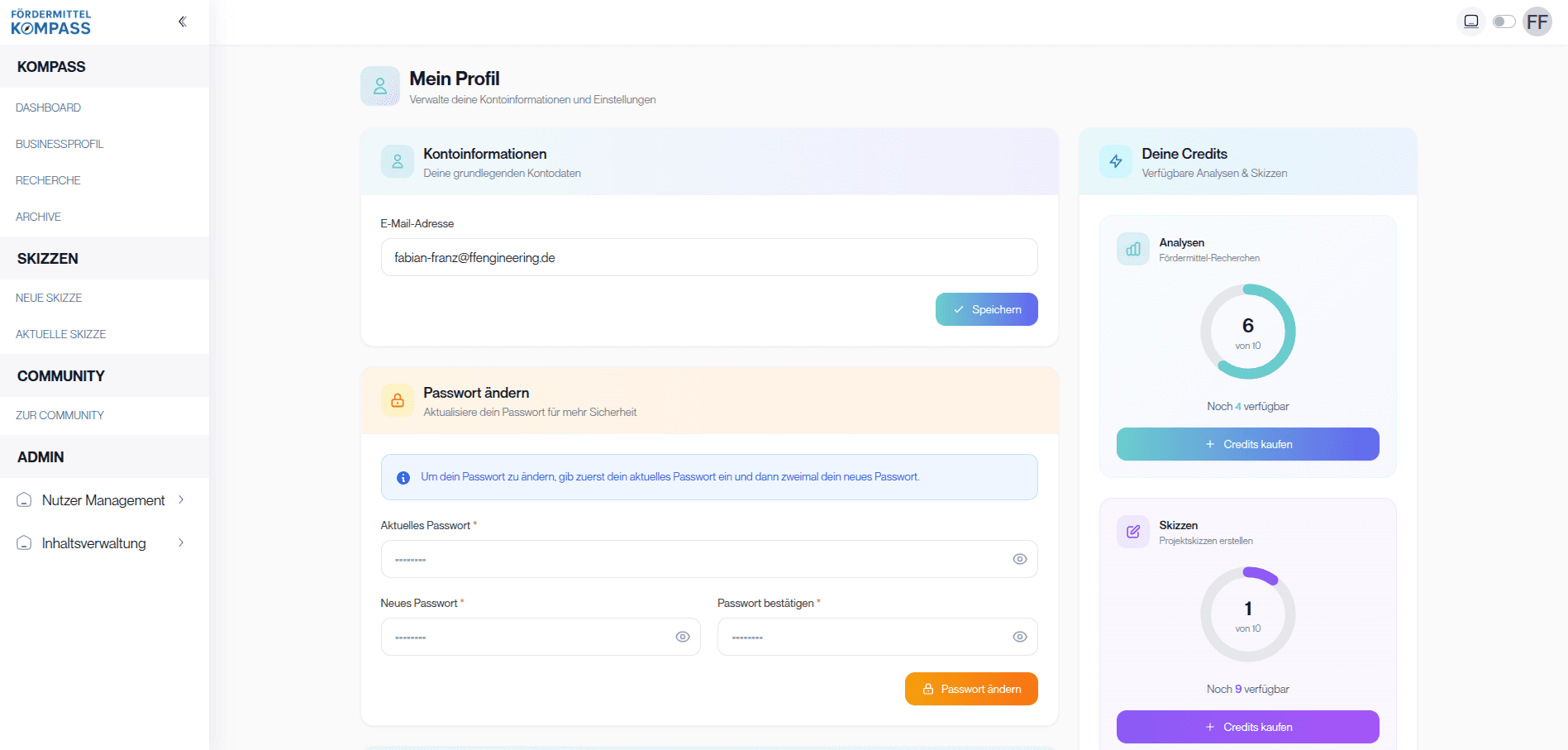
Task: Go to Recherche in the sidebar
Action: coord(48,180)
